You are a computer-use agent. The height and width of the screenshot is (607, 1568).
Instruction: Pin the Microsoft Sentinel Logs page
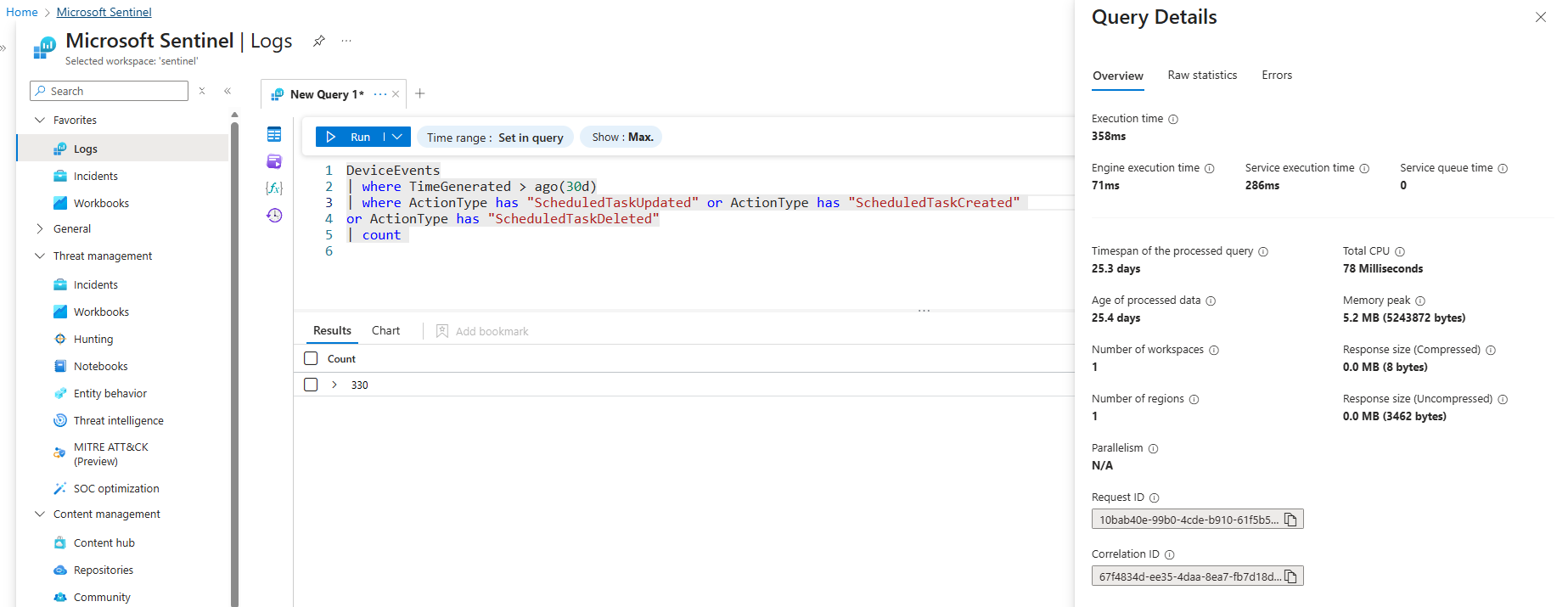[x=319, y=41]
